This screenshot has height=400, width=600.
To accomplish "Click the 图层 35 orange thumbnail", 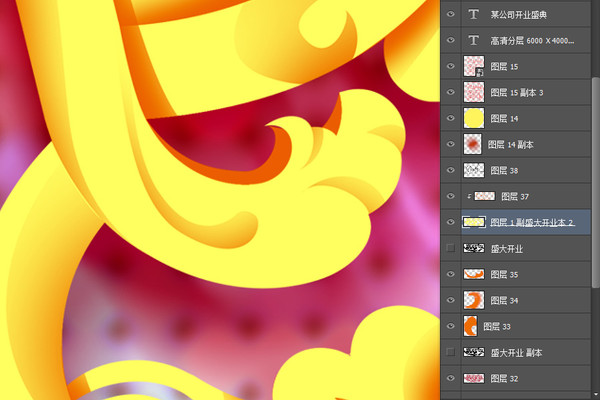I will pyautogui.click(x=474, y=274).
